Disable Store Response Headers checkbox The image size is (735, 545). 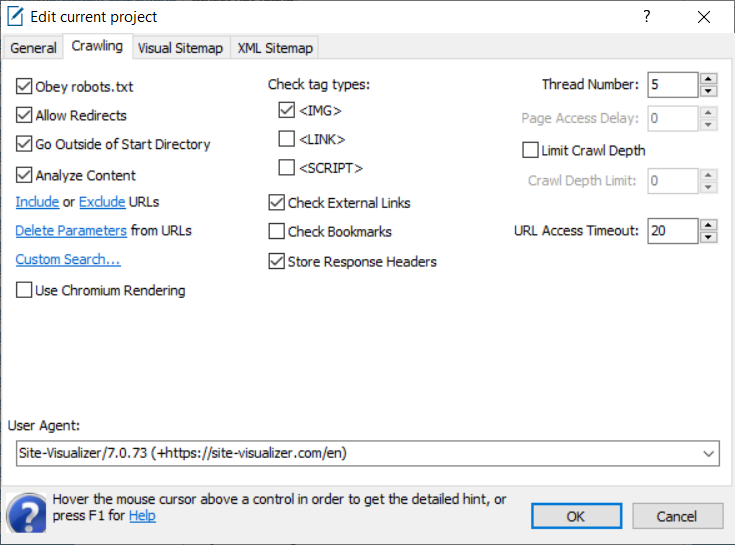click(277, 262)
